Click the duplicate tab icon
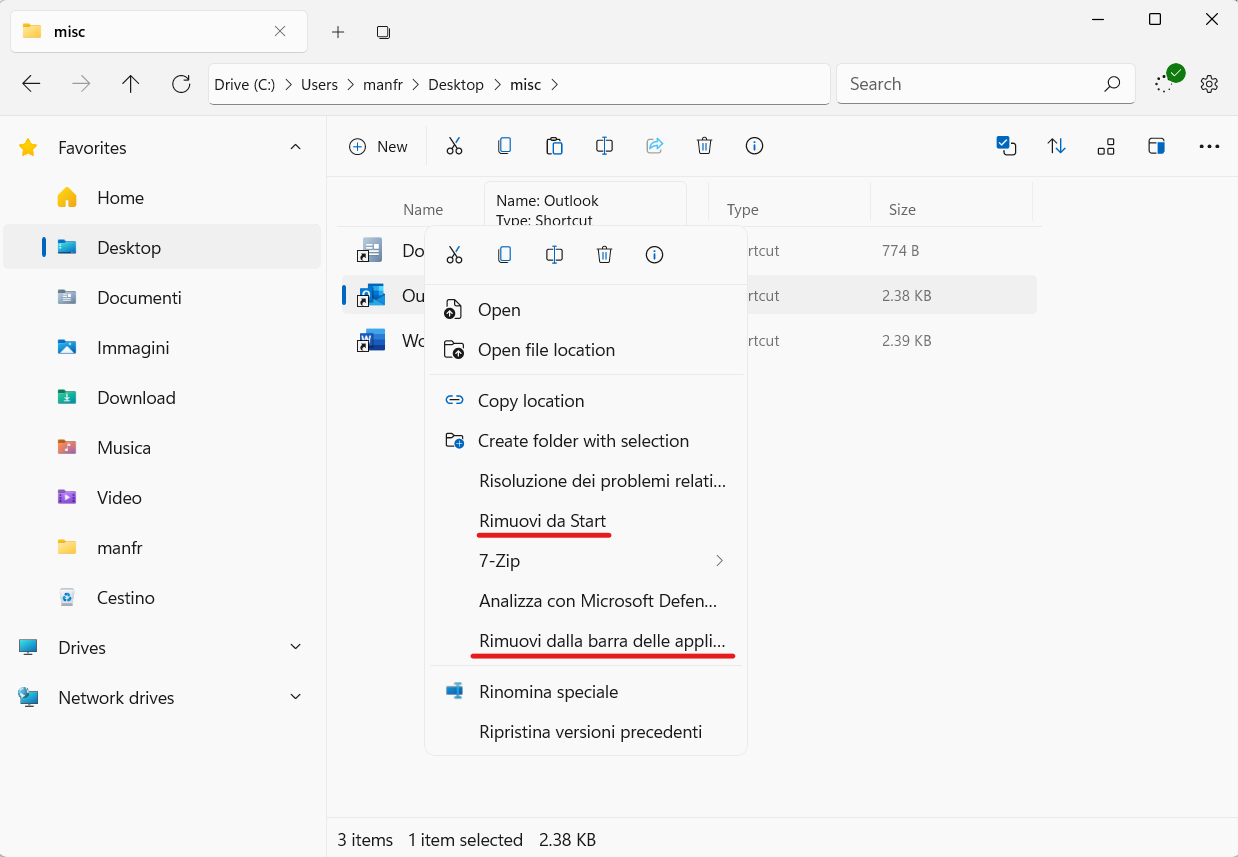 tap(383, 32)
